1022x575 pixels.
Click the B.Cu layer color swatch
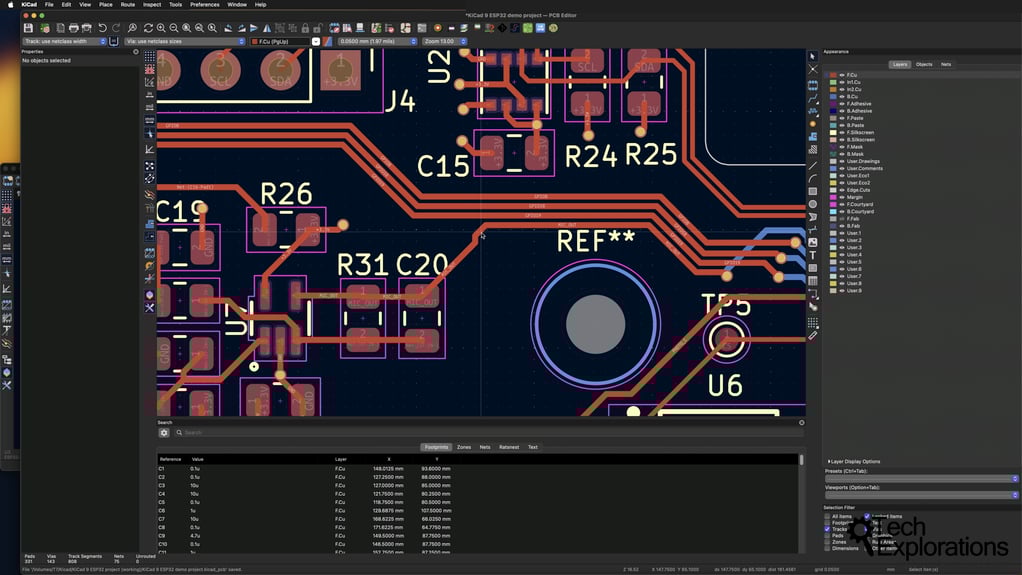[x=834, y=96]
